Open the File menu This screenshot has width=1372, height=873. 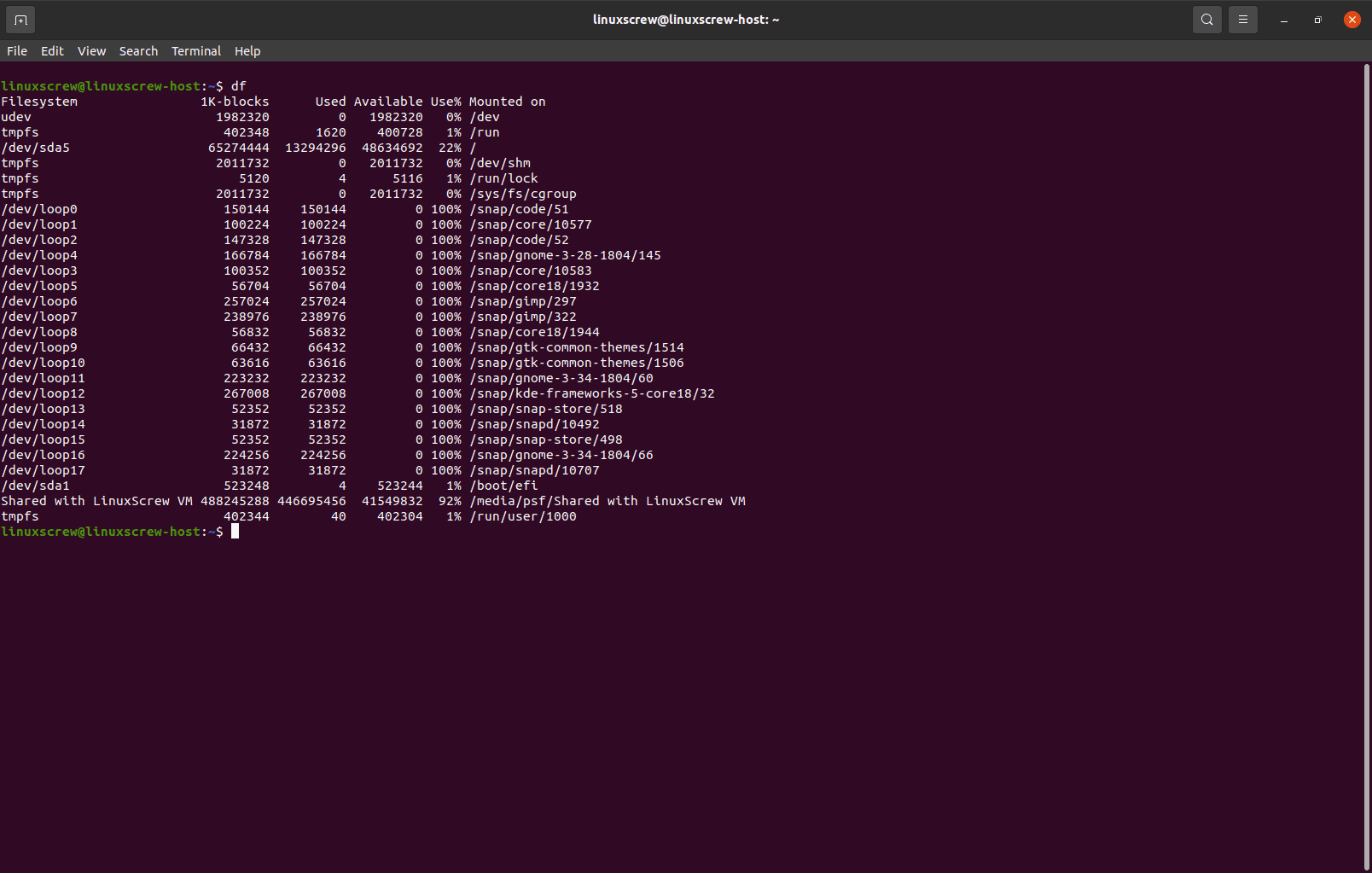click(16, 50)
